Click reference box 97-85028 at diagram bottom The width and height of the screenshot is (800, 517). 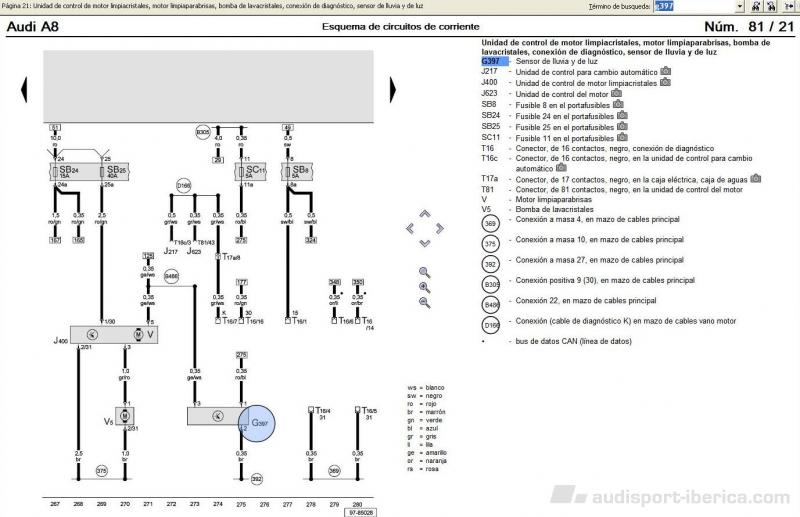tap(361, 512)
